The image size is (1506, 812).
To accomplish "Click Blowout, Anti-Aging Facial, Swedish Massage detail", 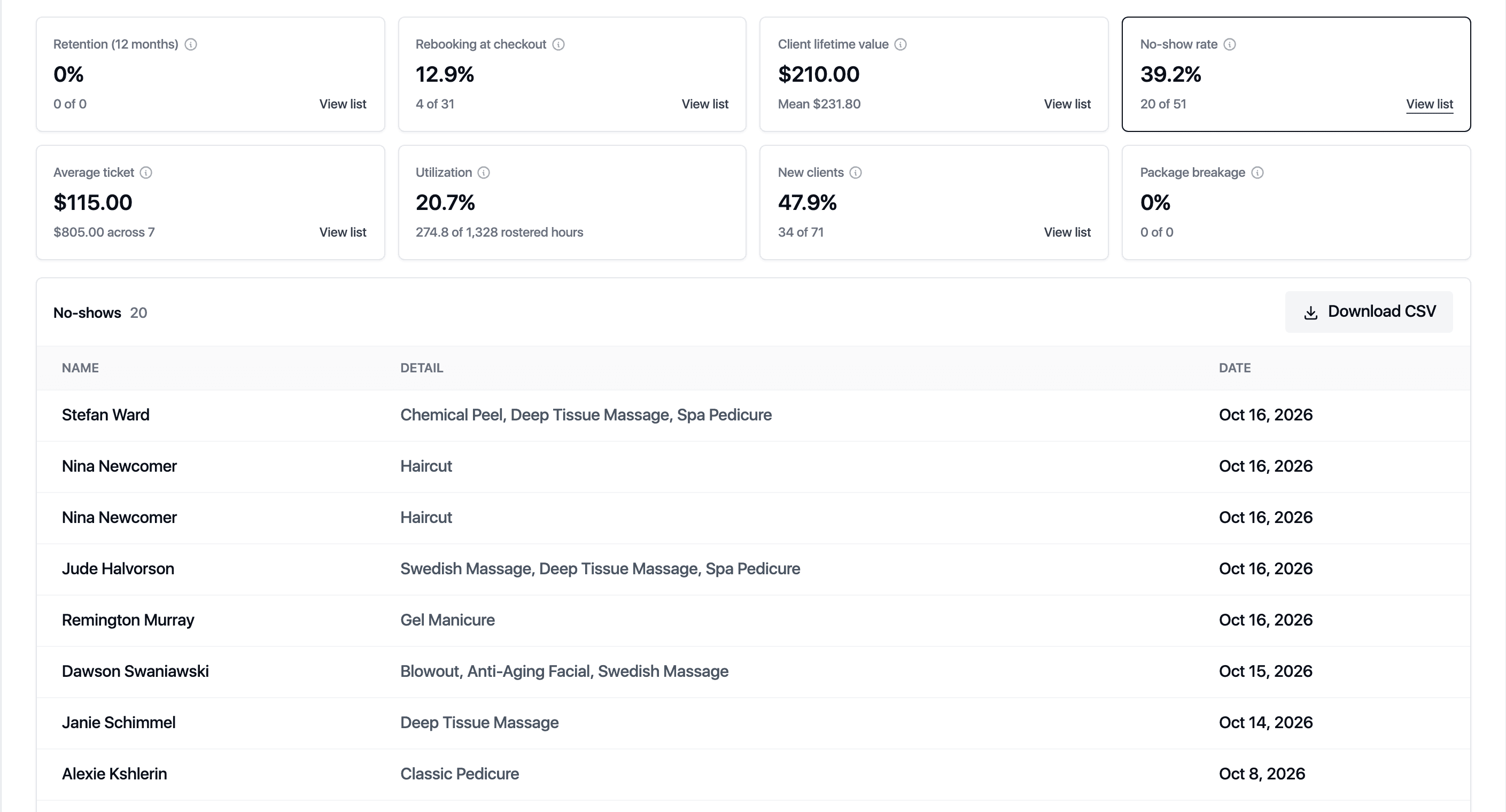I will 564,671.
